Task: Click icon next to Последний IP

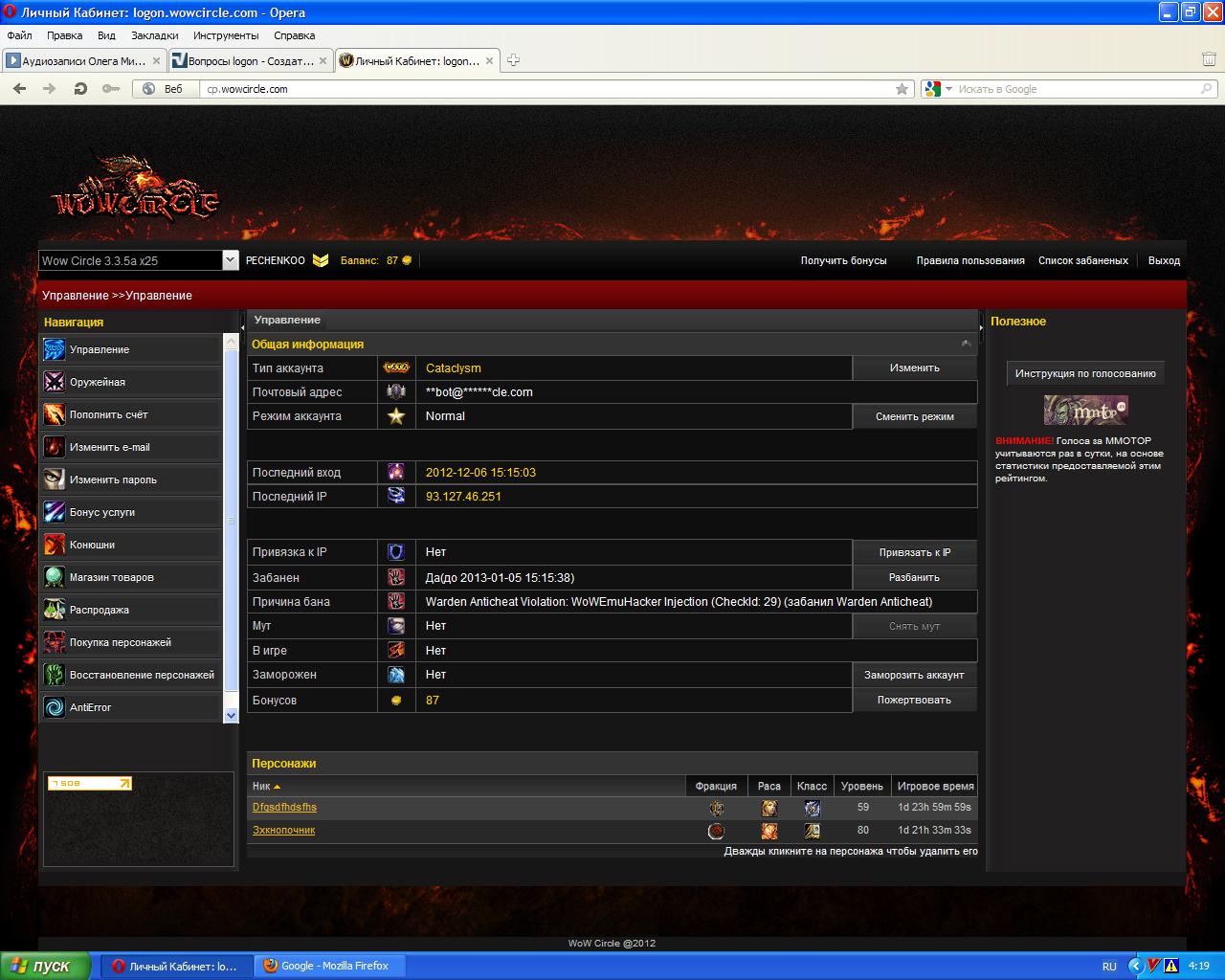Action: [x=396, y=496]
